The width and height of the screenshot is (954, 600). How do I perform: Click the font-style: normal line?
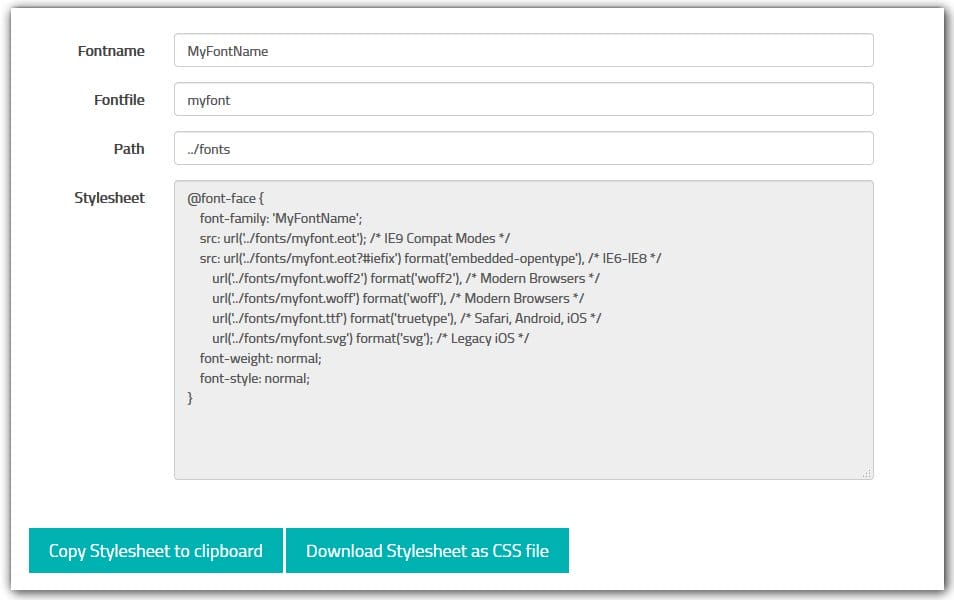pos(255,378)
